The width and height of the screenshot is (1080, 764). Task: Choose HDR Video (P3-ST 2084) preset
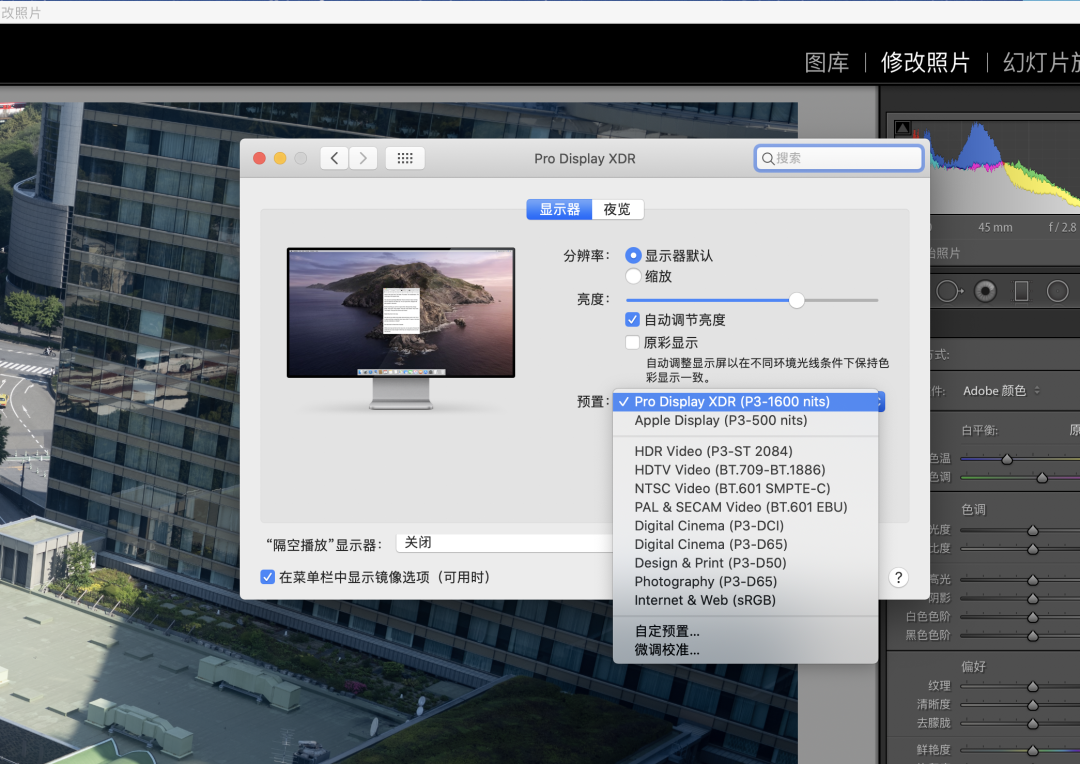coord(745,451)
